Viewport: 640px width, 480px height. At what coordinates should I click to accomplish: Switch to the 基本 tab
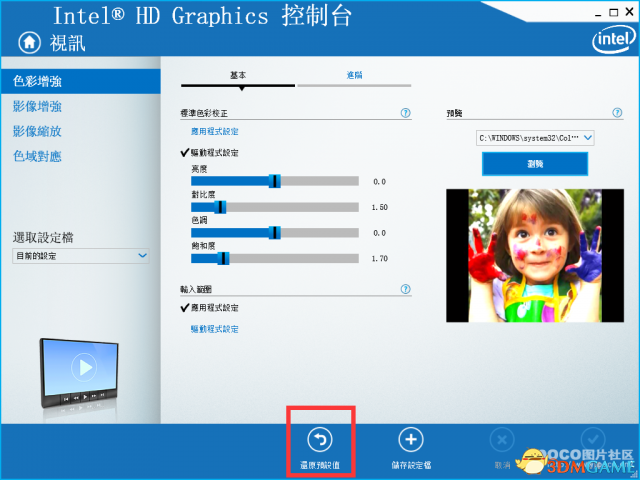[238, 76]
